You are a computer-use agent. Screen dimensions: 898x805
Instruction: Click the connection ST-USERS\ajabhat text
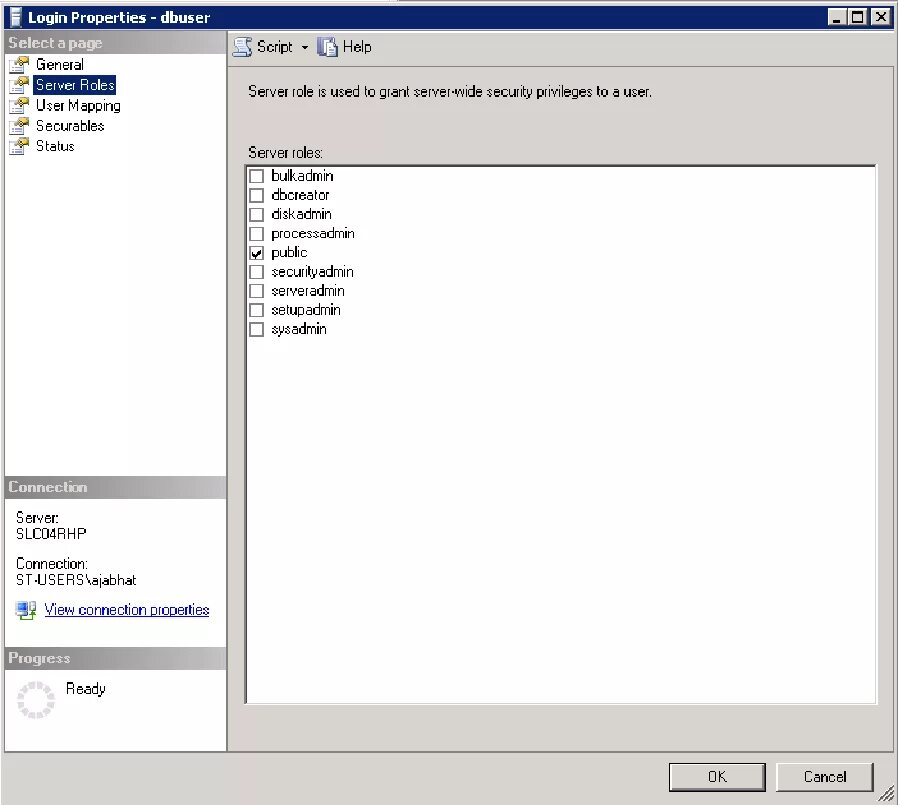(76, 580)
